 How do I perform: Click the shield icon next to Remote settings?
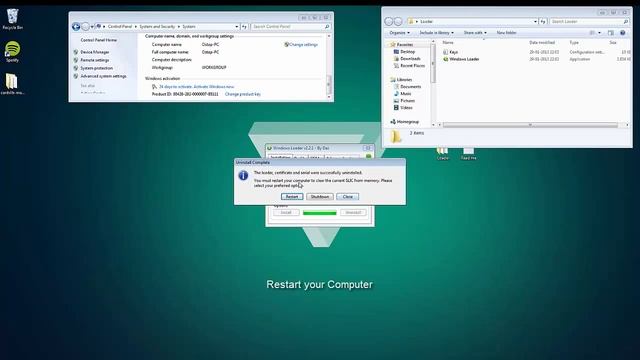tap(76, 60)
